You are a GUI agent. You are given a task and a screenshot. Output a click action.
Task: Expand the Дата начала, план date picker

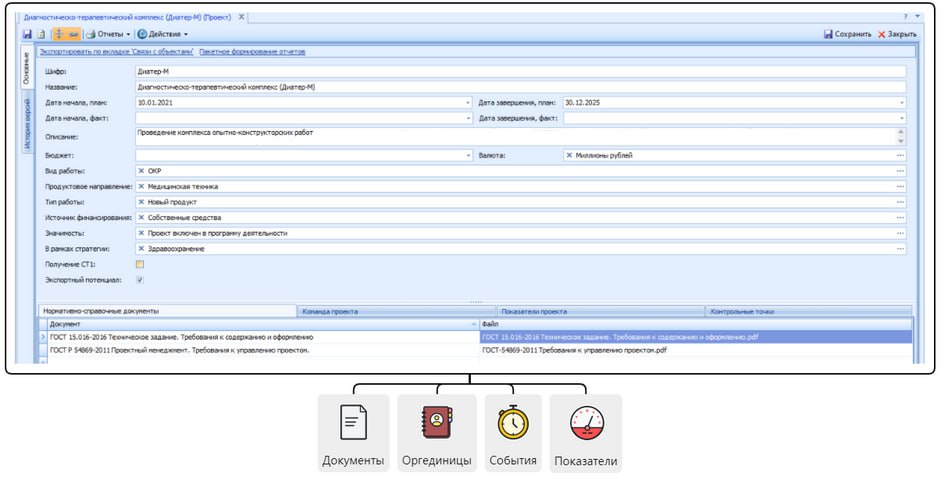coord(467,102)
